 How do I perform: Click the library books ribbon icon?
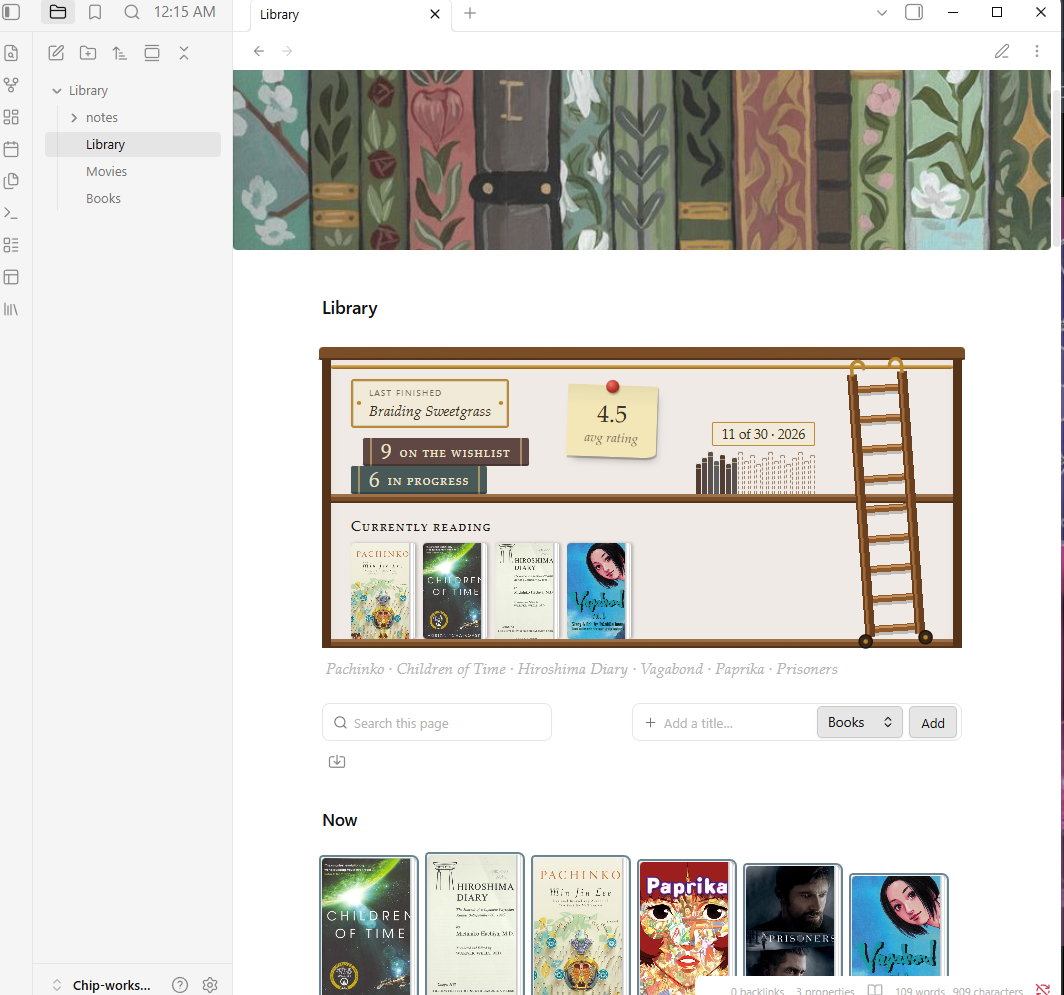coord(11,309)
